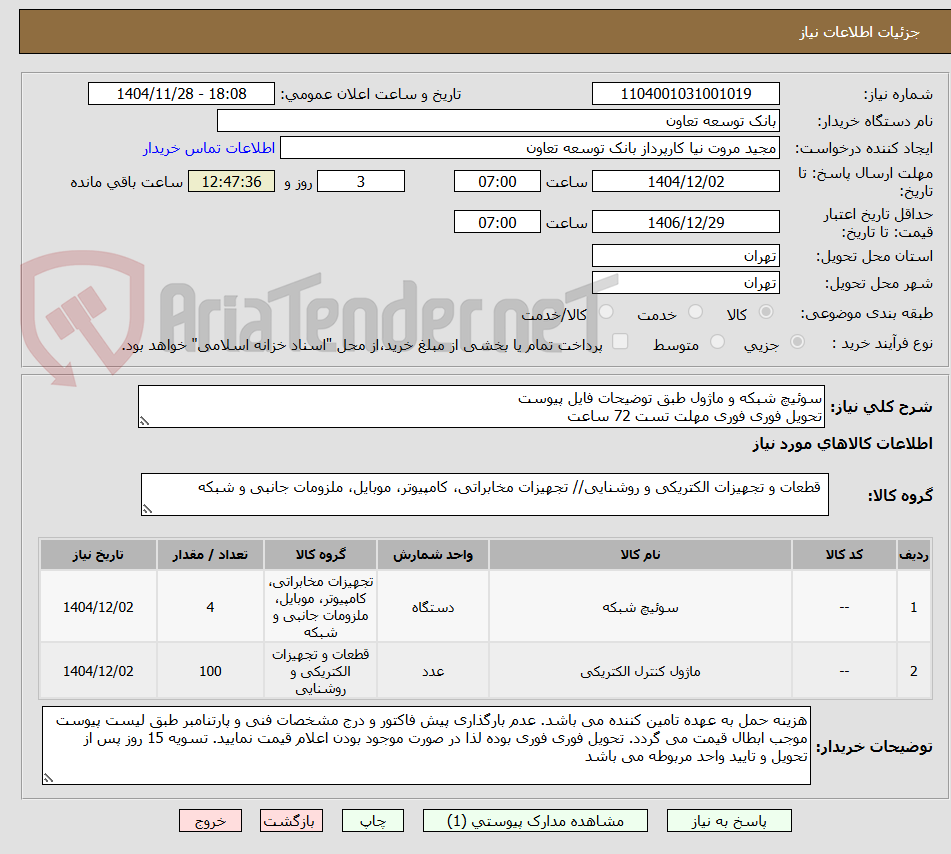Click the 'واحد شمارش' column header
The width and height of the screenshot is (951, 854).
pyautogui.click(x=432, y=554)
